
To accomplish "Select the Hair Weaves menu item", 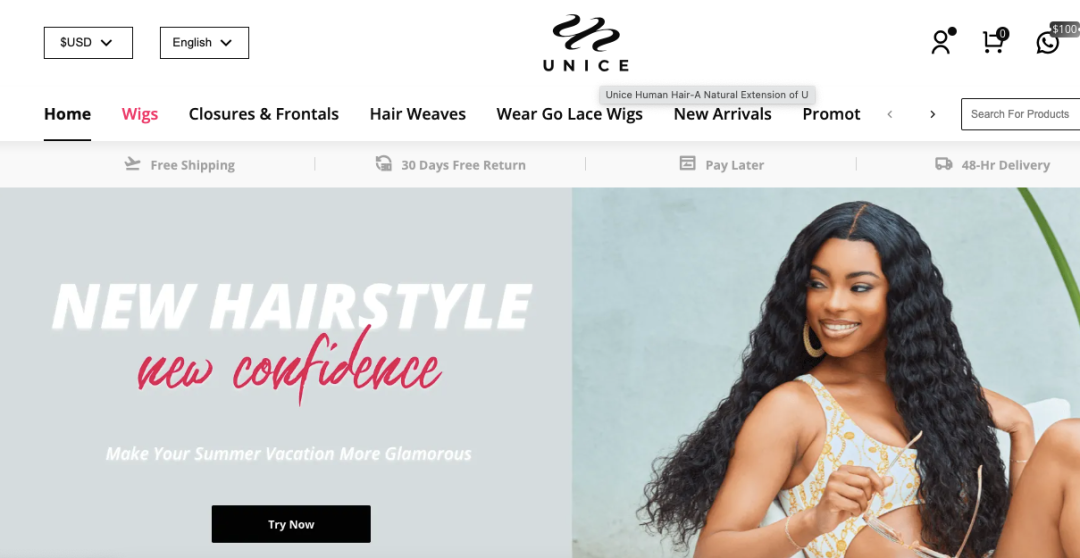I will [x=417, y=114].
